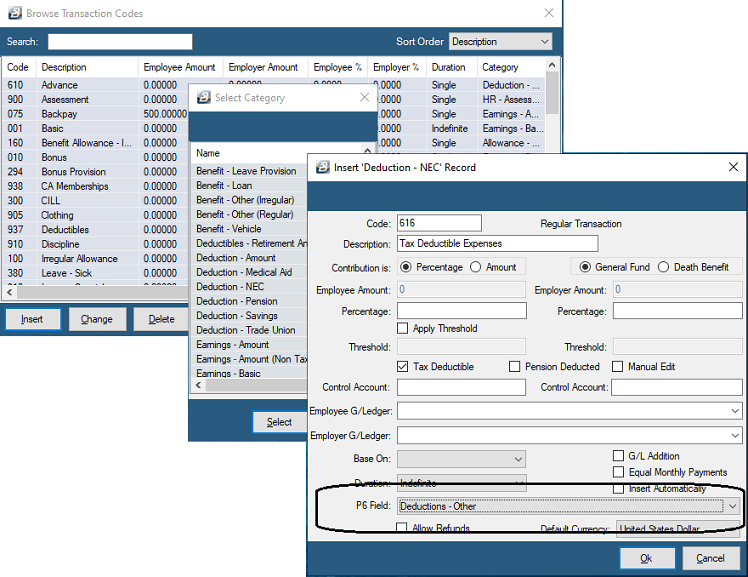Sort by the Description column header
The height and width of the screenshot is (577, 748).
pyautogui.click(x=87, y=67)
